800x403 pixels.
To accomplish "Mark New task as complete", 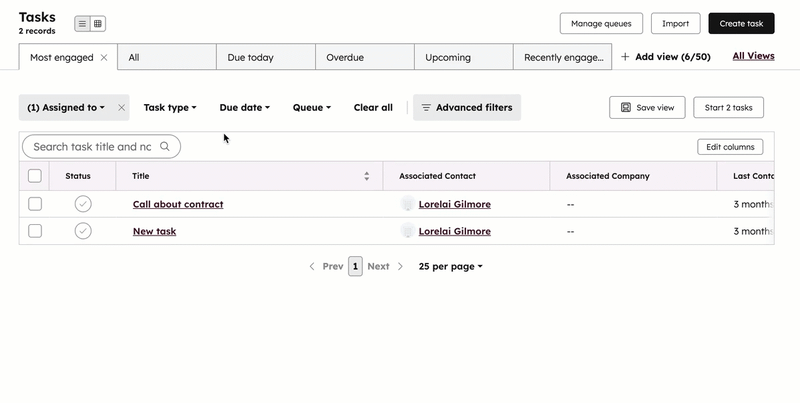I will click(x=83, y=231).
